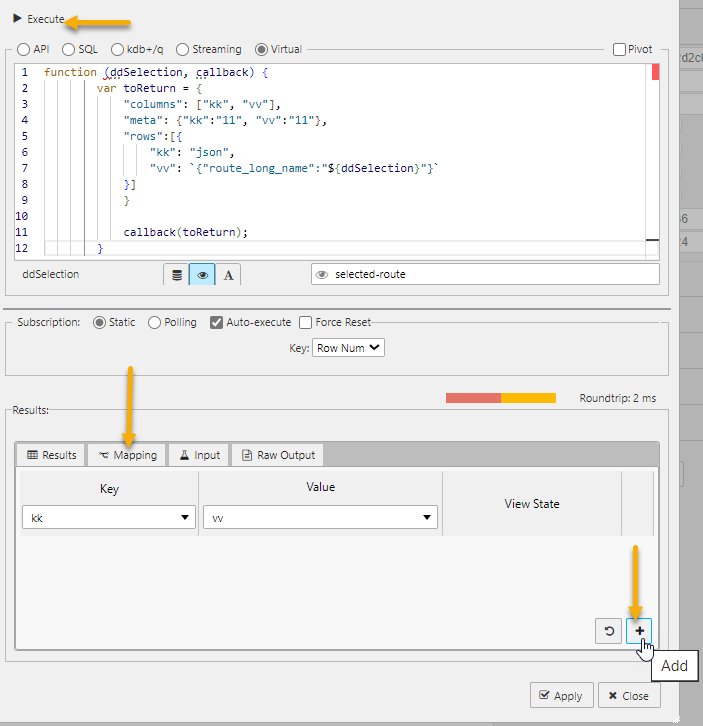Select the kdb+/q radio button

tap(117, 50)
